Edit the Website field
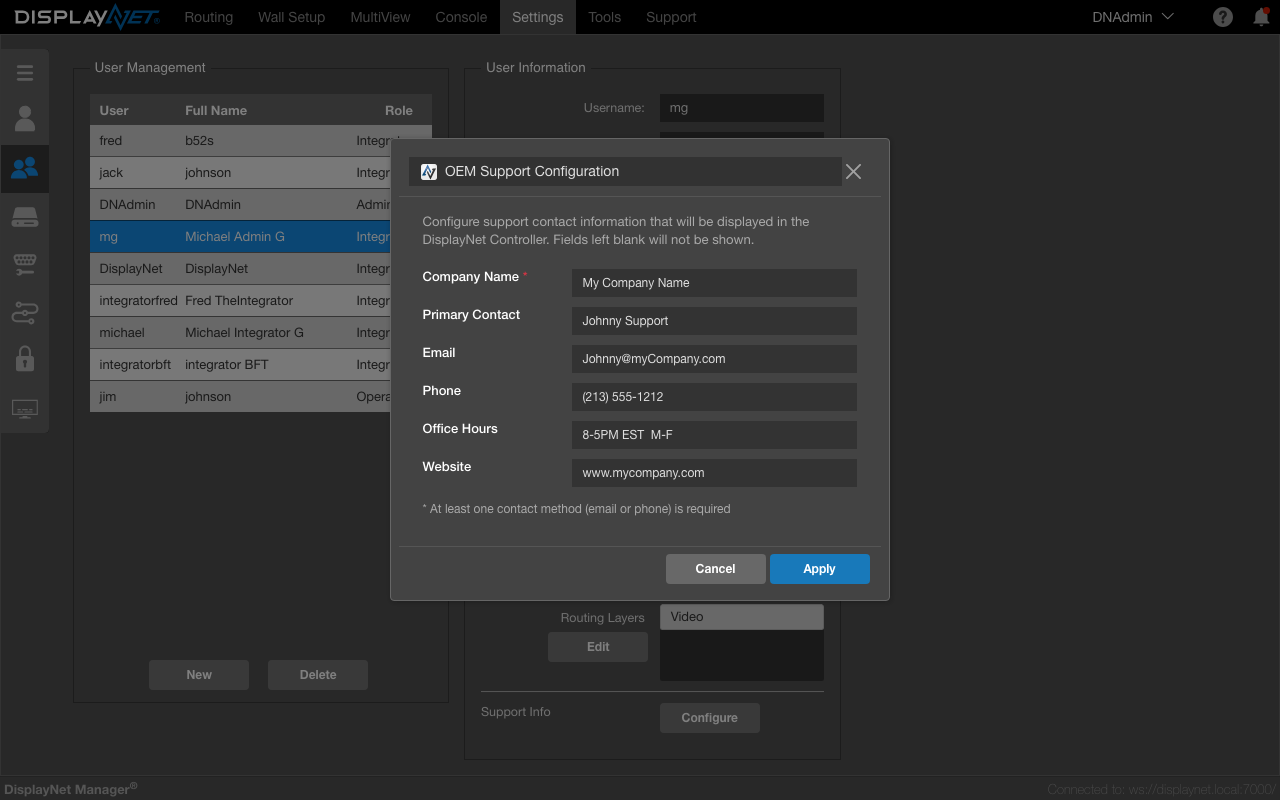The width and height of the screenshot is (1280, 800). click(714, 473)
